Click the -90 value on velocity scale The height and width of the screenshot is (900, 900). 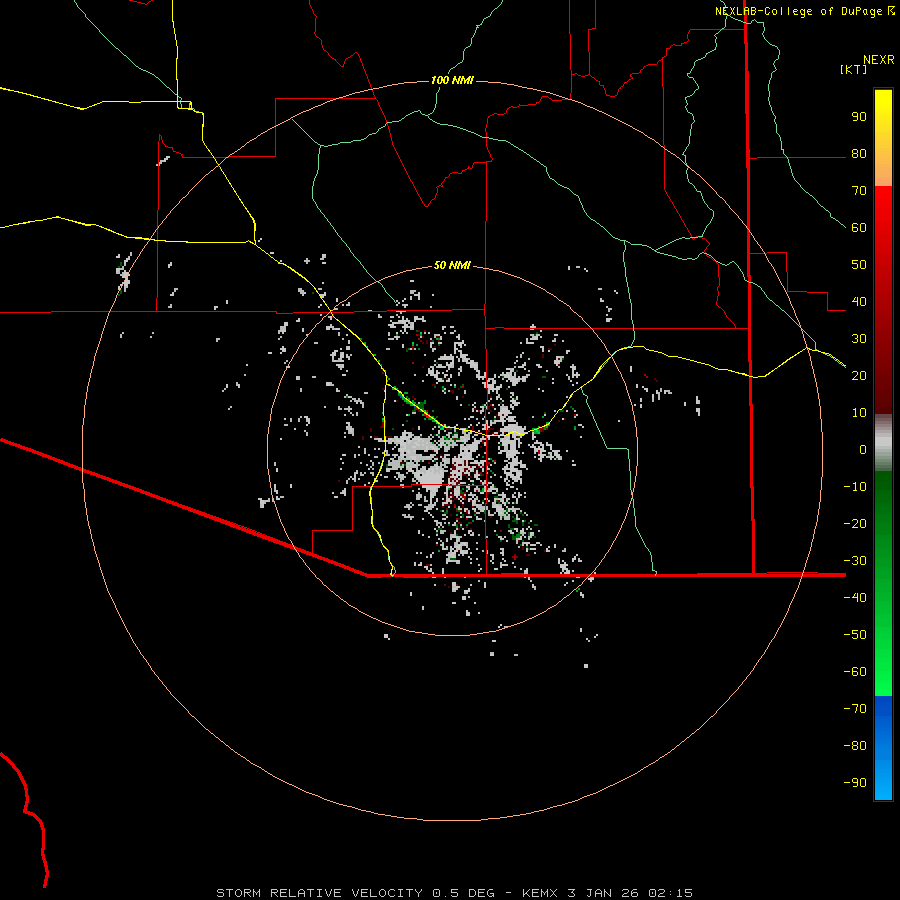pos(855,782)
